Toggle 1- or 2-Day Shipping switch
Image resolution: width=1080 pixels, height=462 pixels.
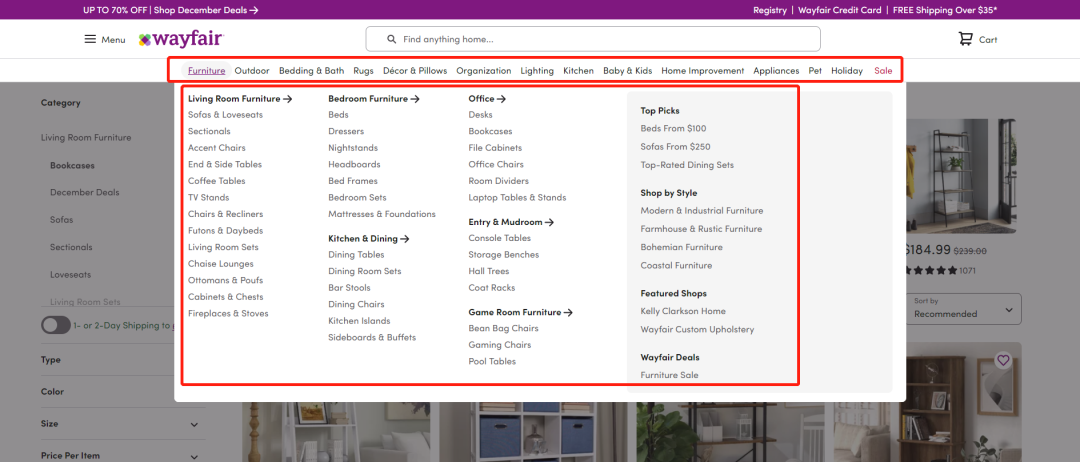(x=55, y=325)
